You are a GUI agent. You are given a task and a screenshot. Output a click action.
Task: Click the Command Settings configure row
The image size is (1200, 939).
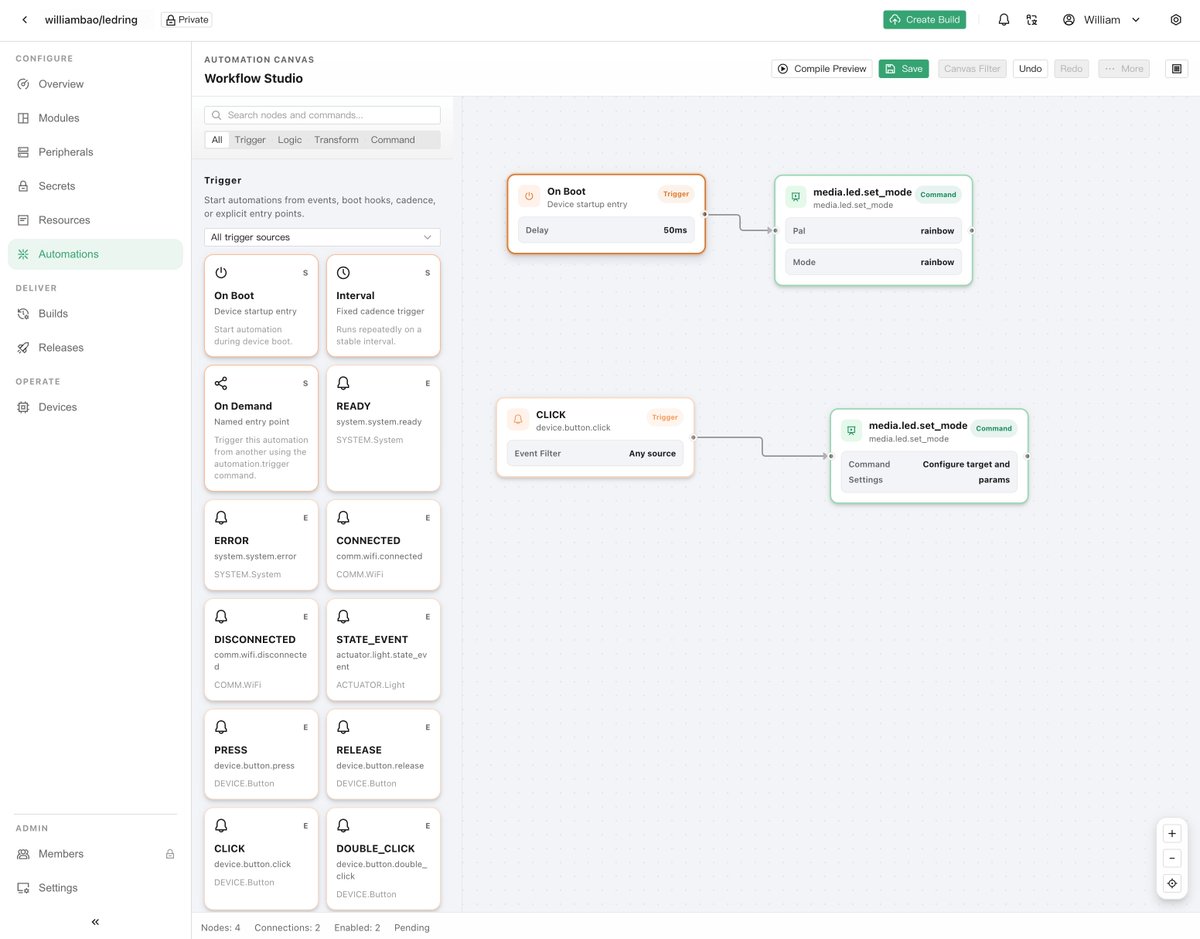tap(929, 472)
